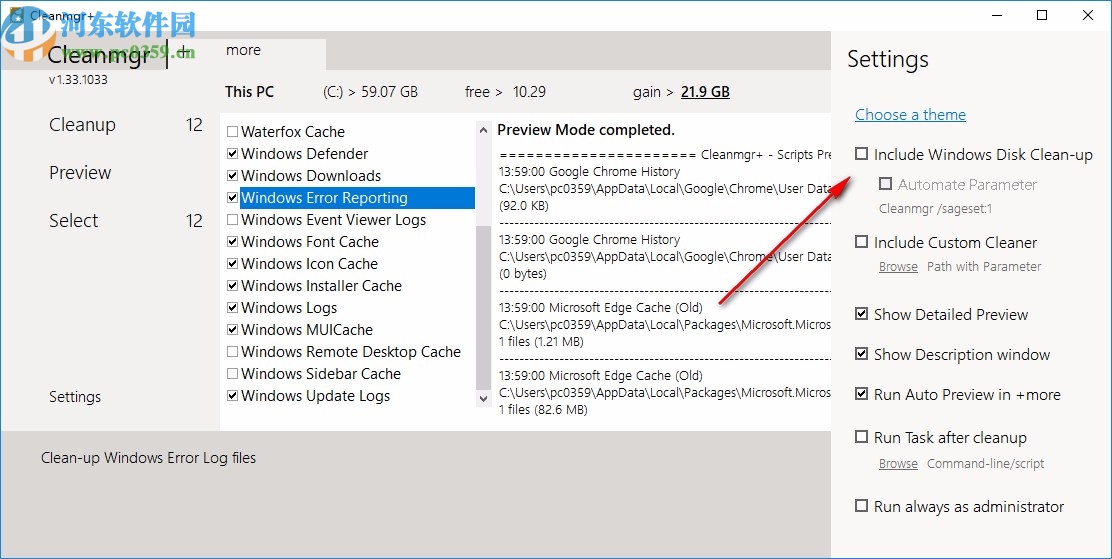The height and width of the screenshot is (559, 1112).
Task: Enable Include Windows Disk Clean-up
Action: (861, 154)
